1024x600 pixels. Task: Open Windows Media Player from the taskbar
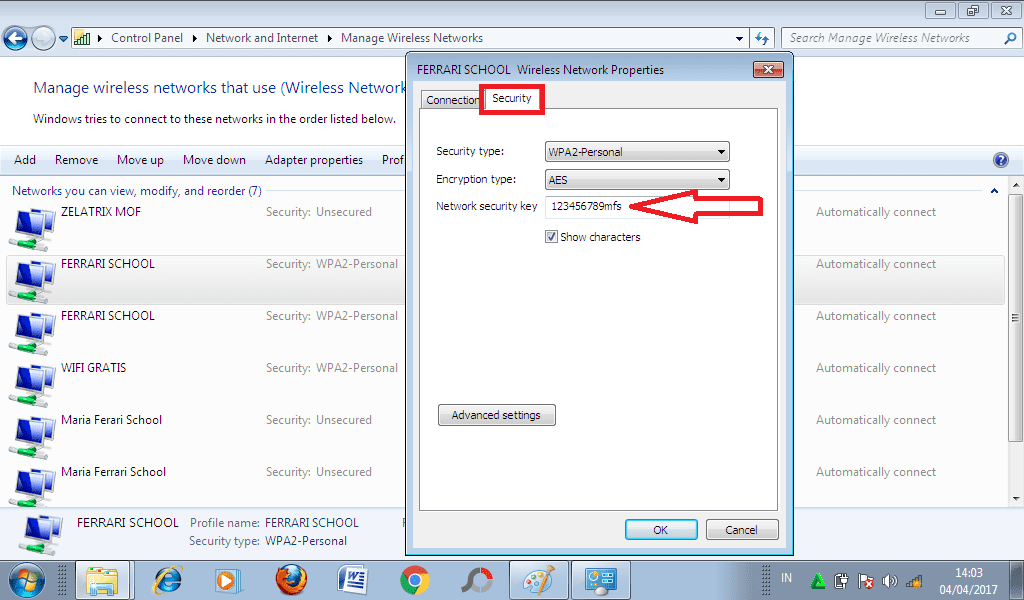pyautogui.click(x=228, y=580)
